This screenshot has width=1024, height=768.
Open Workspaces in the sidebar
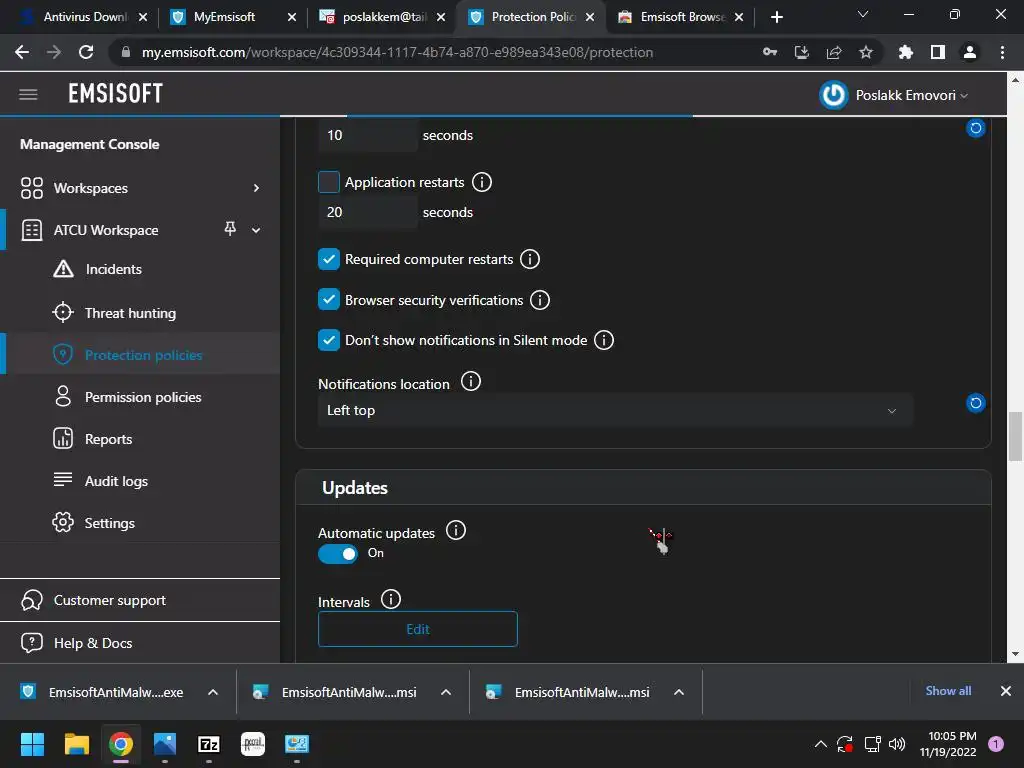click(x=91, y=188)
